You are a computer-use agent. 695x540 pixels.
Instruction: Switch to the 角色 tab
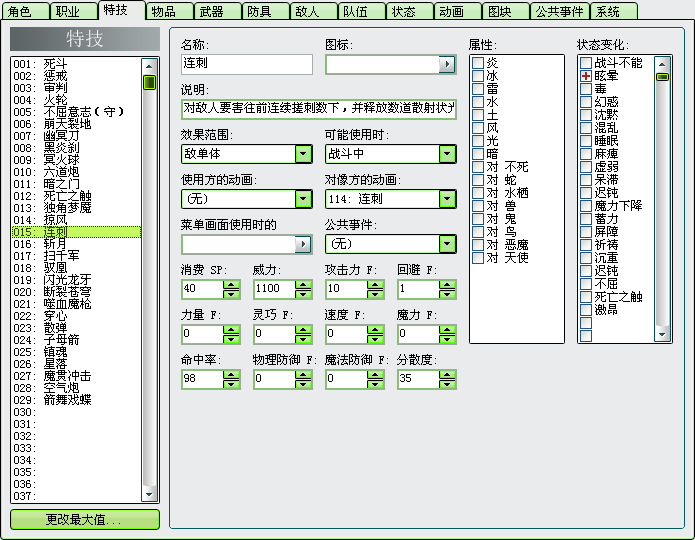click(x=25, y=11)
